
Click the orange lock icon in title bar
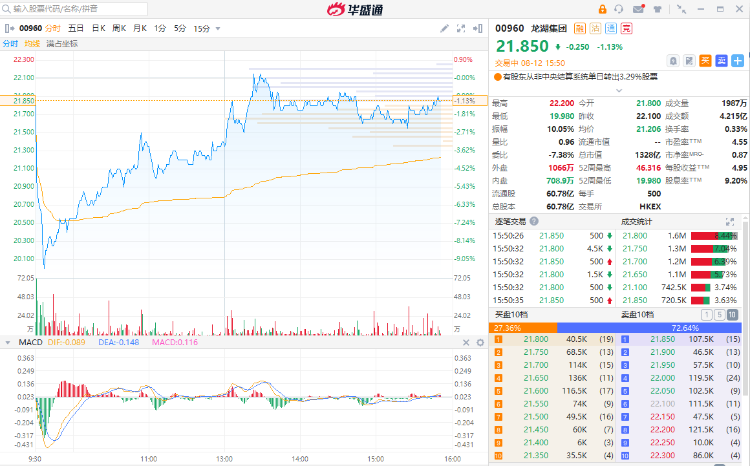click(602, 9)
